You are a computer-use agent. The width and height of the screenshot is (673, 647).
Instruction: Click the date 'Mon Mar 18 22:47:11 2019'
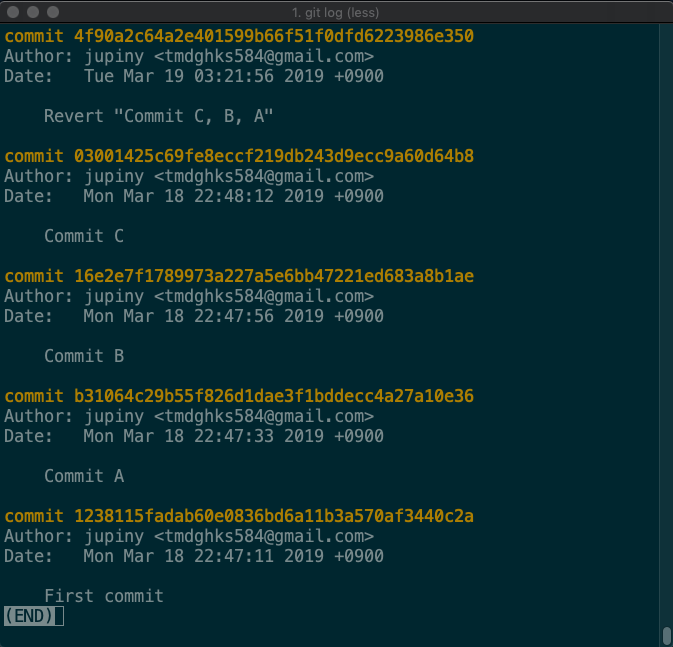click(x=203, y=556)
